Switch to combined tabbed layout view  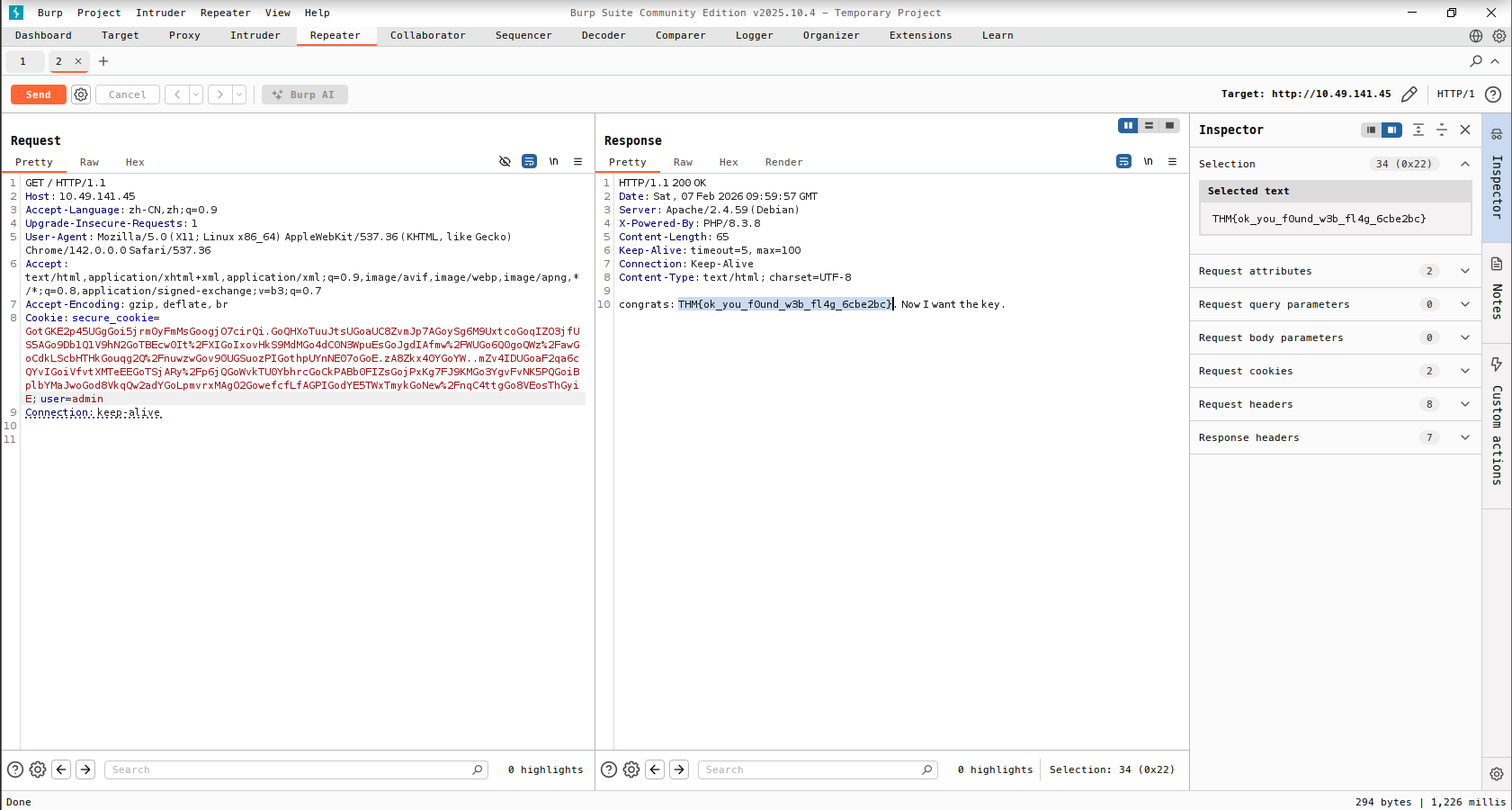coord(1169,126)
